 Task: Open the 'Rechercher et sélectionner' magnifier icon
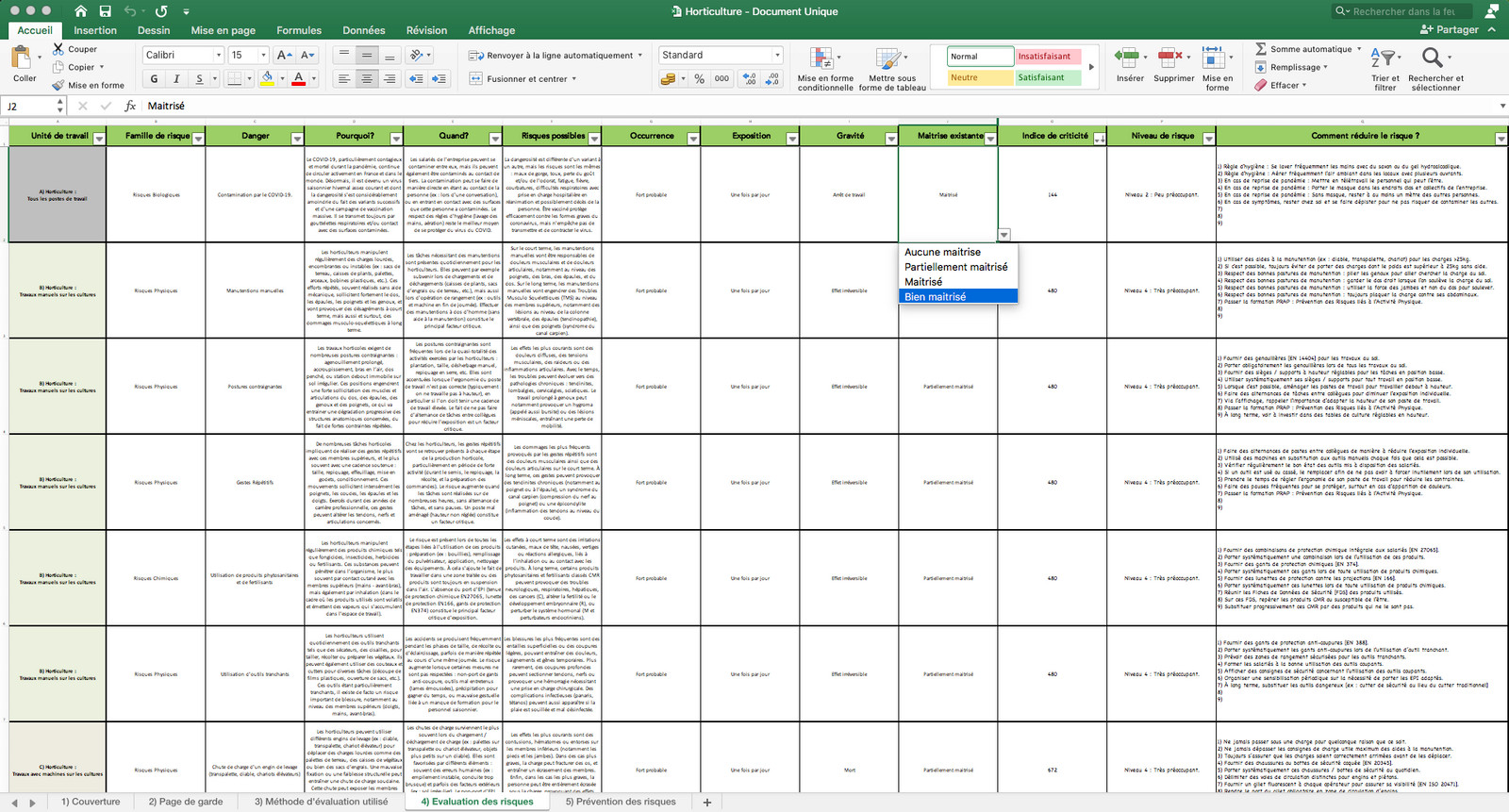[1433, 58]
